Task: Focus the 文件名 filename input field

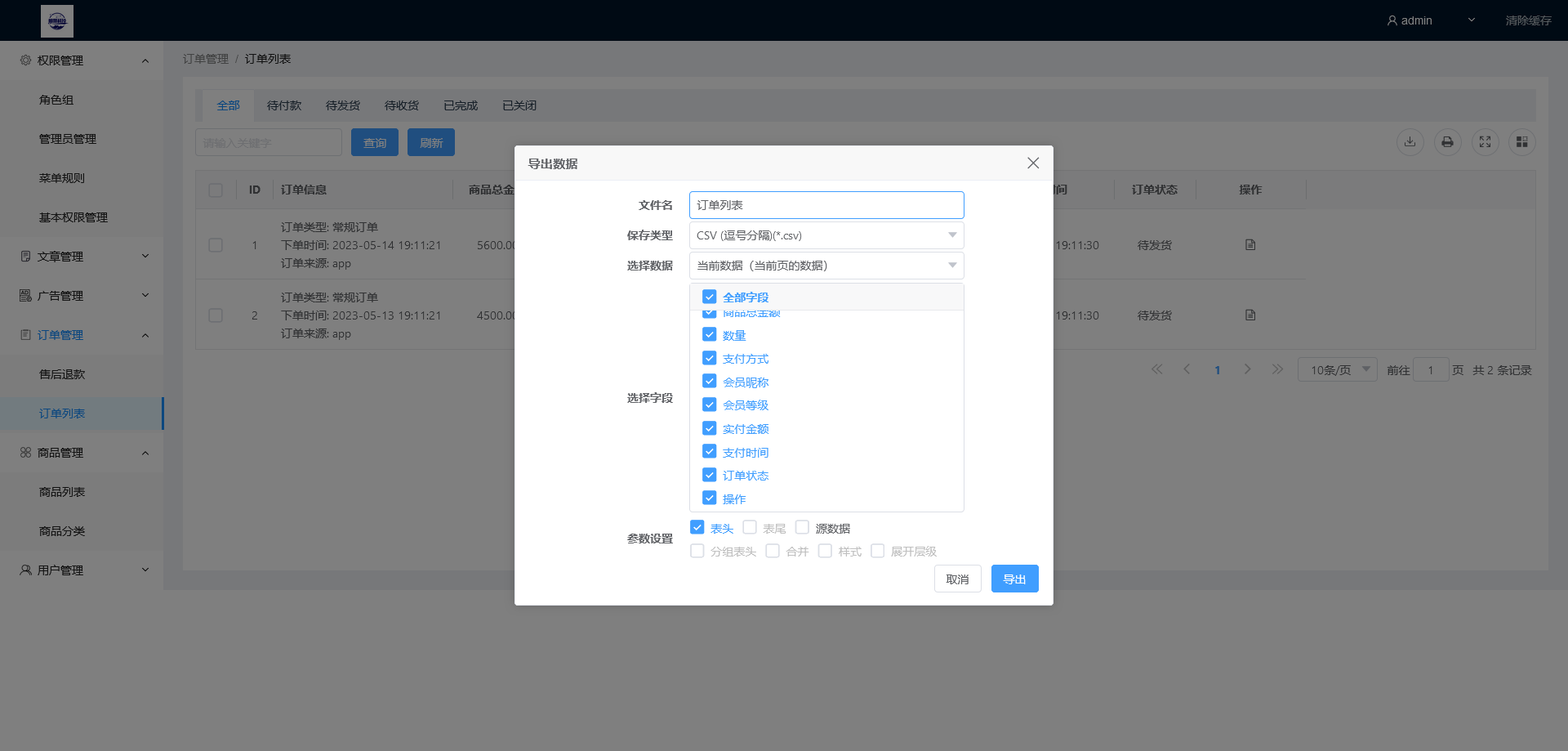Action: 826,205
